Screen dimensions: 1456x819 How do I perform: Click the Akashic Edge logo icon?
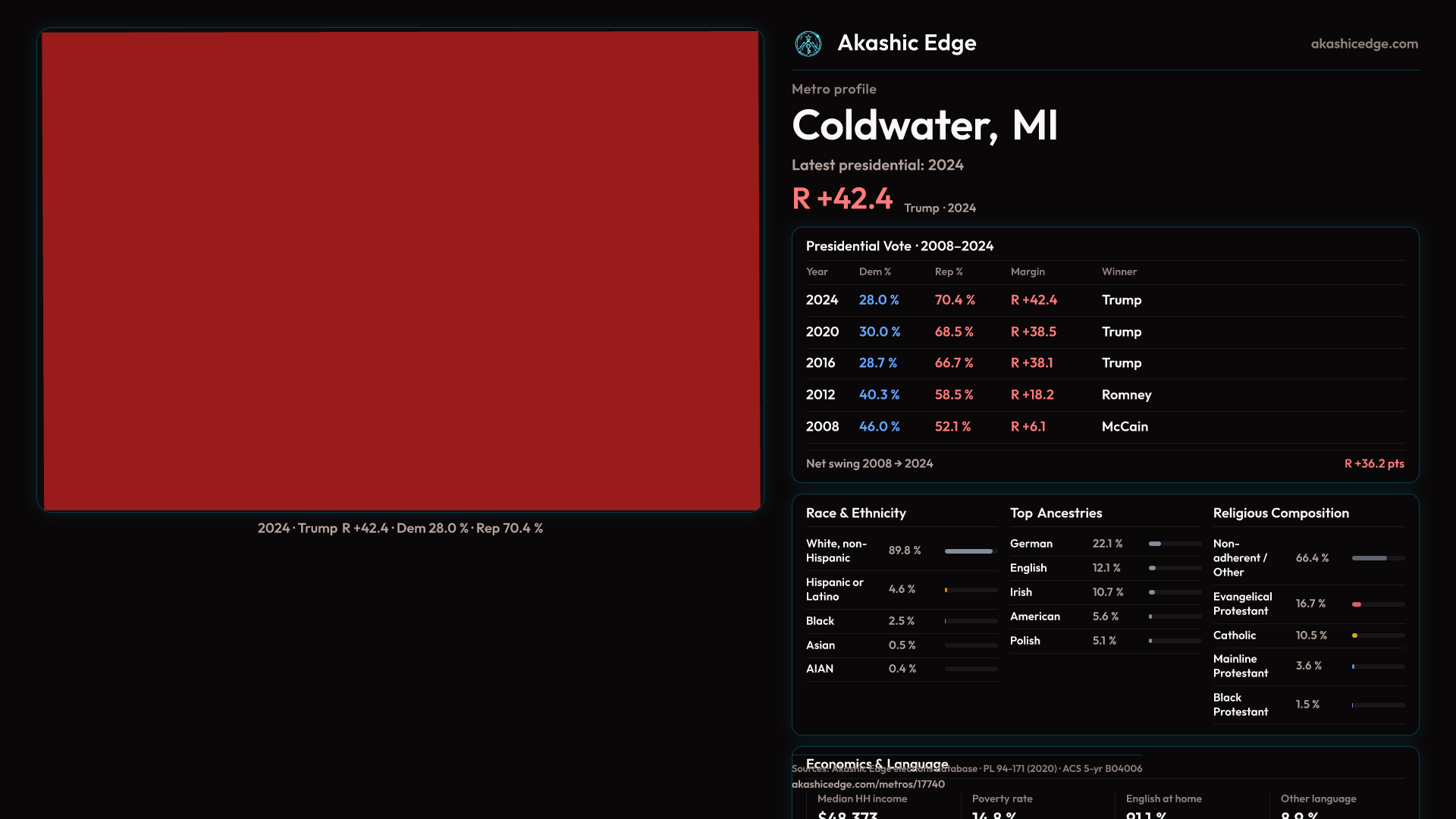click(808, 44)
